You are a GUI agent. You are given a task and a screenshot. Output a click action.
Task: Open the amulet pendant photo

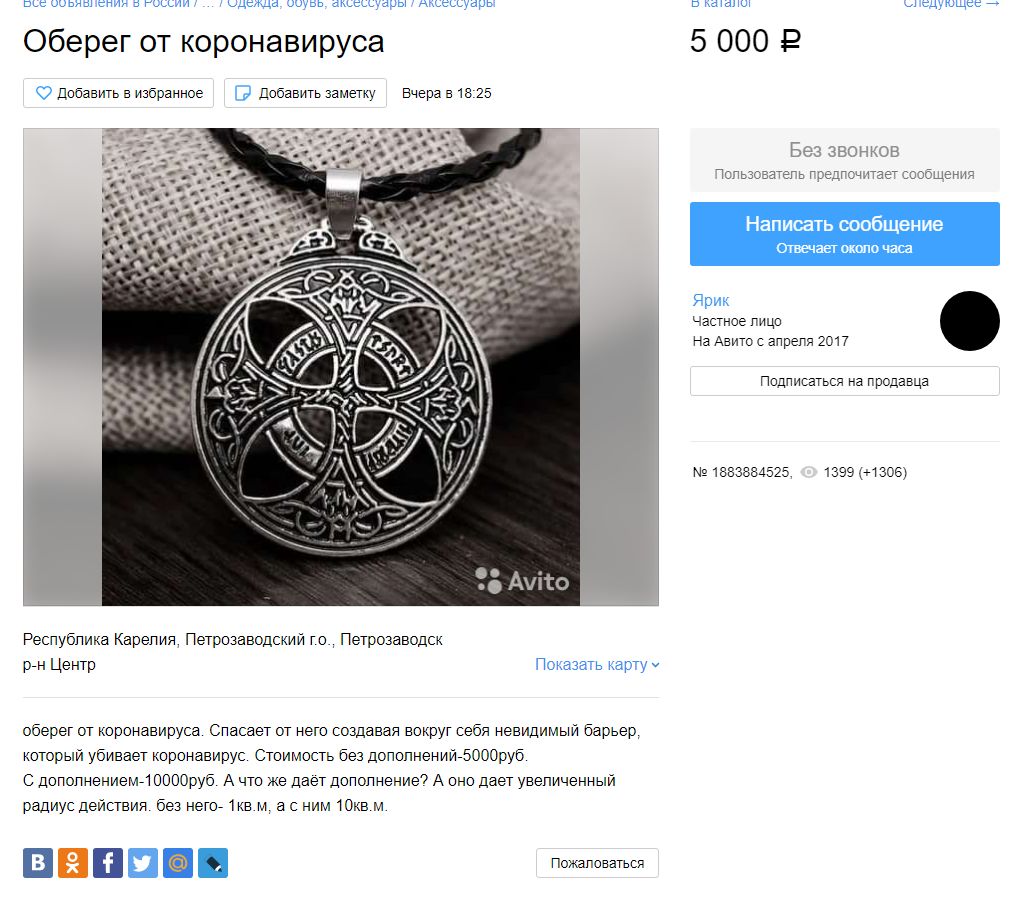(x=341, y=367)
